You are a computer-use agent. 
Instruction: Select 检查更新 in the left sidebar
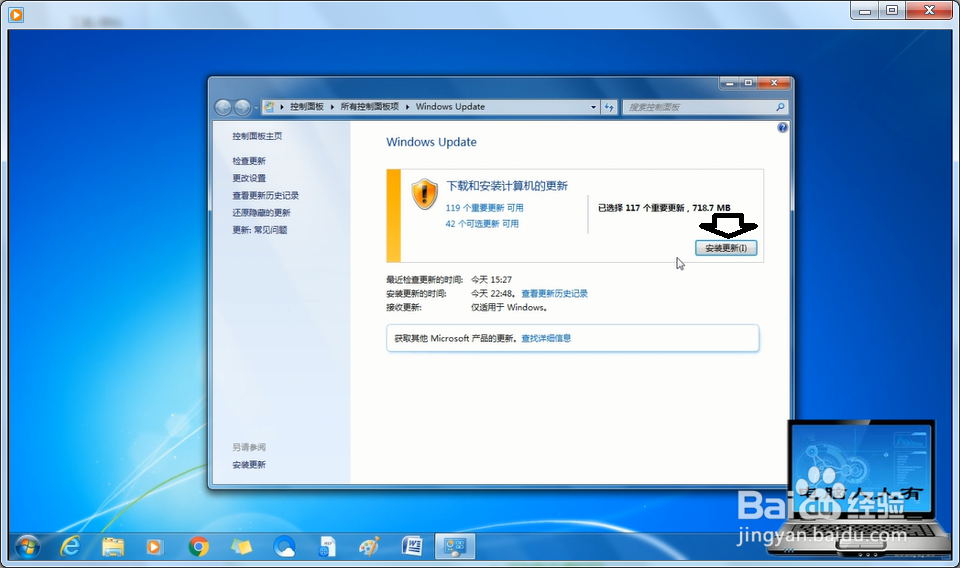[249, 161]
